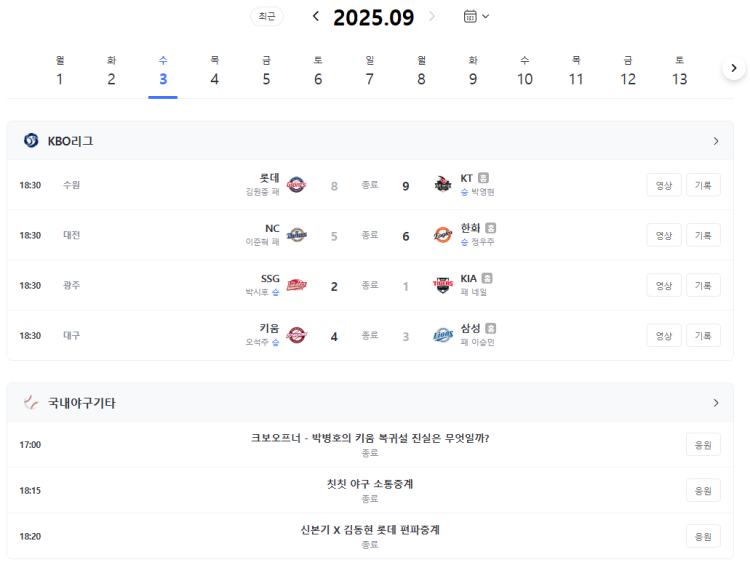
Task: Select Wednesday 10 date tab
Action: pyautogui.click(x=524, y=72)
